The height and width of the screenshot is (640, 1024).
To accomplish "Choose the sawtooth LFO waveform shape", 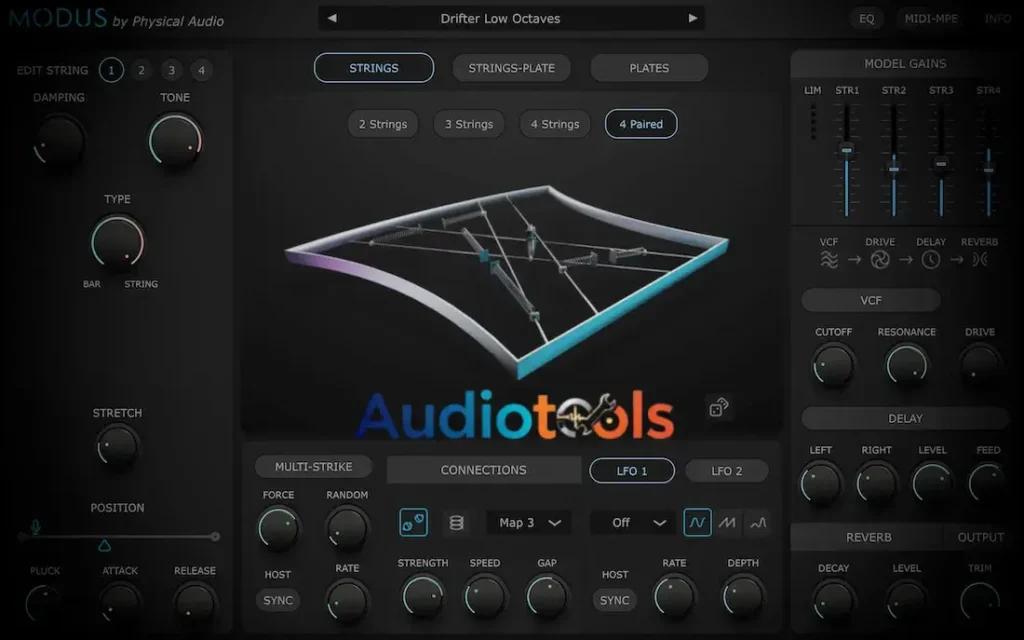I will point(727,522).
